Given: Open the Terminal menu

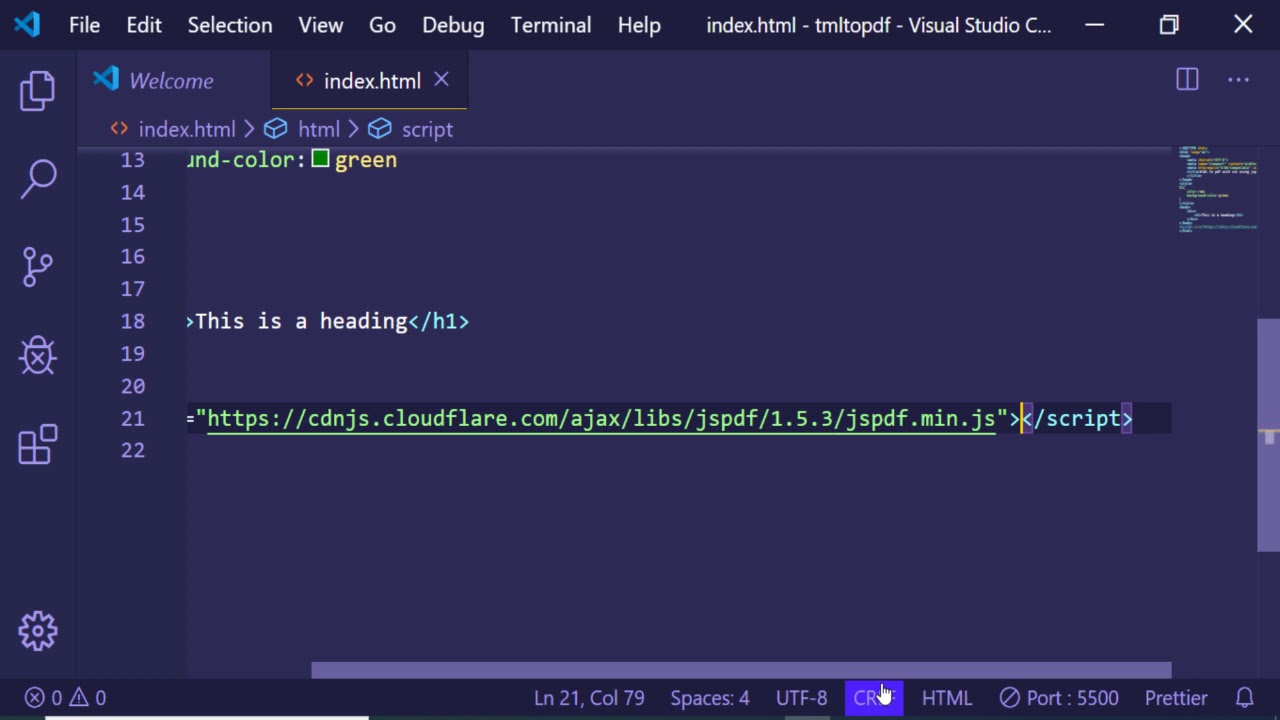Looking at the screenshot, I should click(x=550, y=25).
